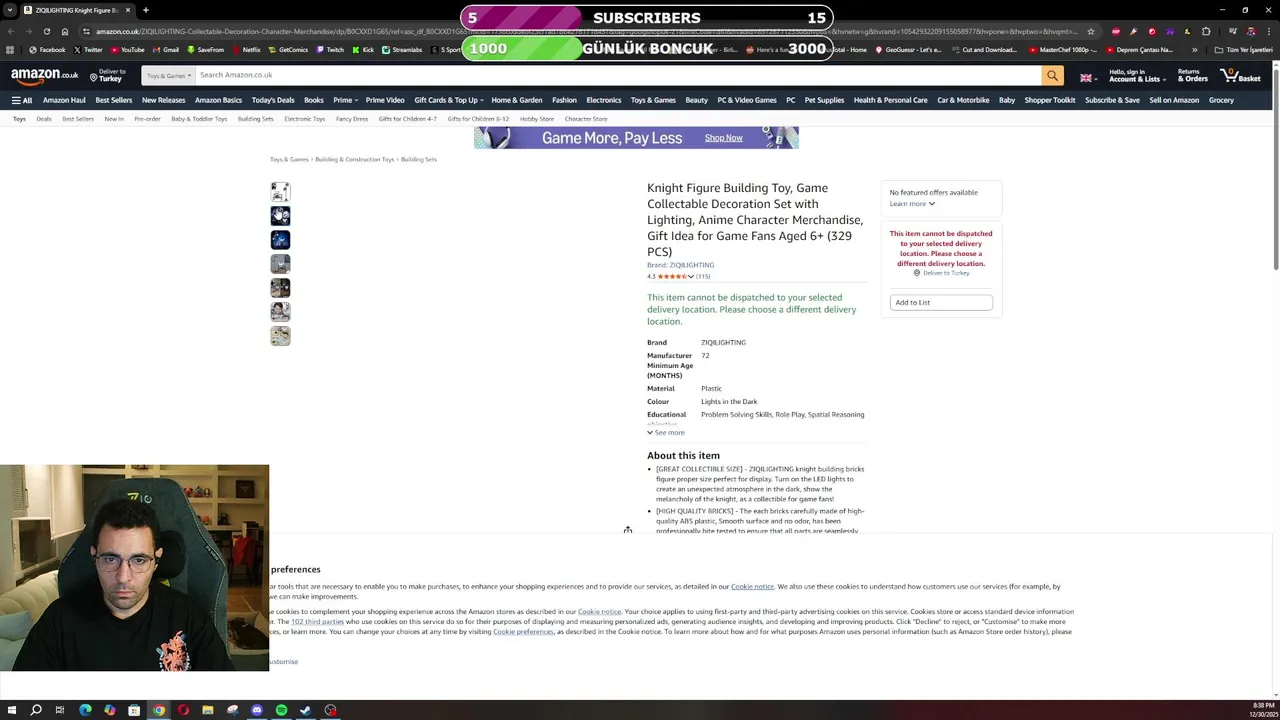The height and width of the screenshot is (720, 1280).
Task: Open Spotify from the taskbar
Action: [x=281, y=710]
